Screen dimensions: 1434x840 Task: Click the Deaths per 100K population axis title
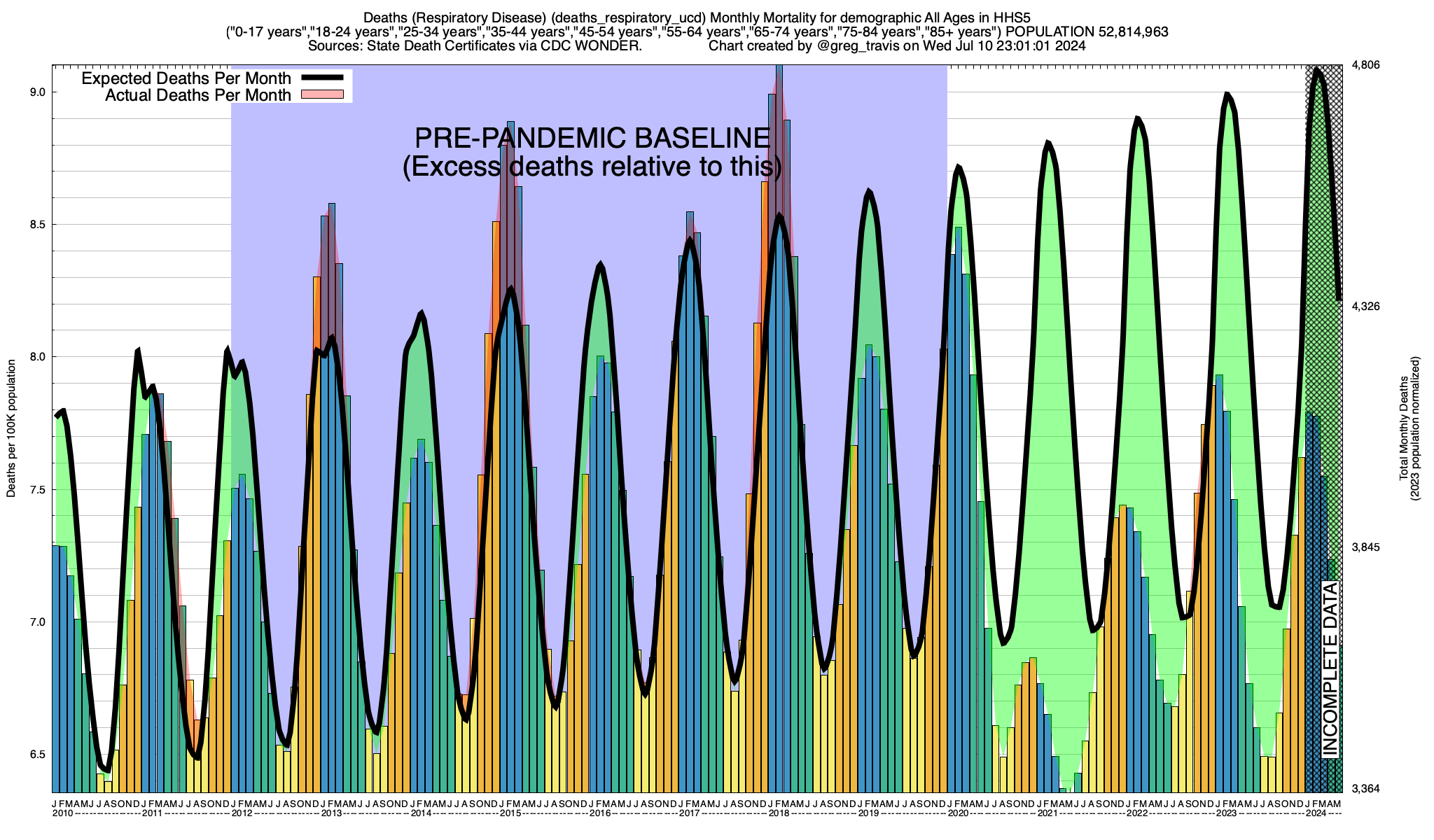(x=11, y=428)
